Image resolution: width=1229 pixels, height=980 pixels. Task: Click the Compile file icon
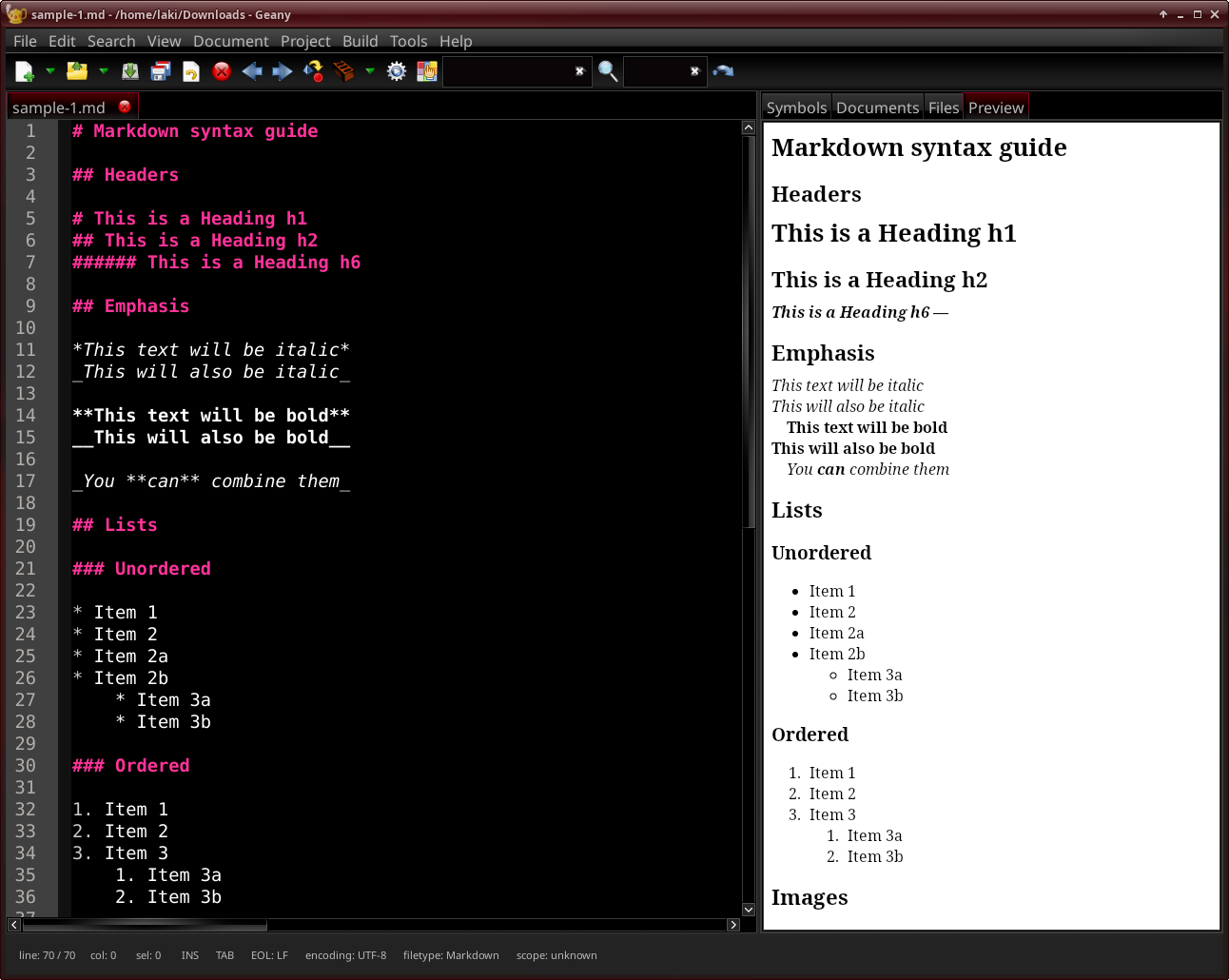[313, 71]
